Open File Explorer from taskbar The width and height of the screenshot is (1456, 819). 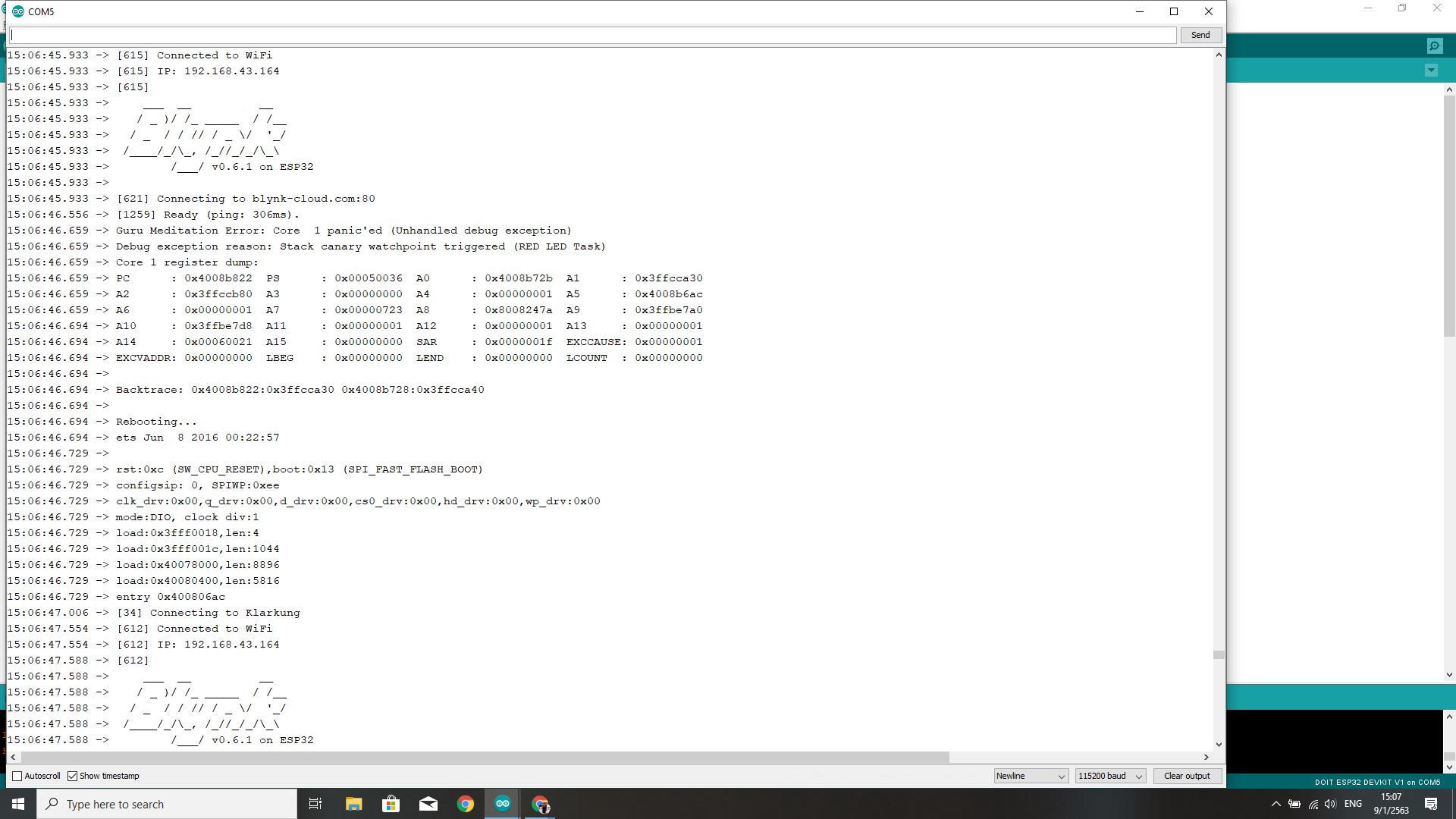pos(353,804)
